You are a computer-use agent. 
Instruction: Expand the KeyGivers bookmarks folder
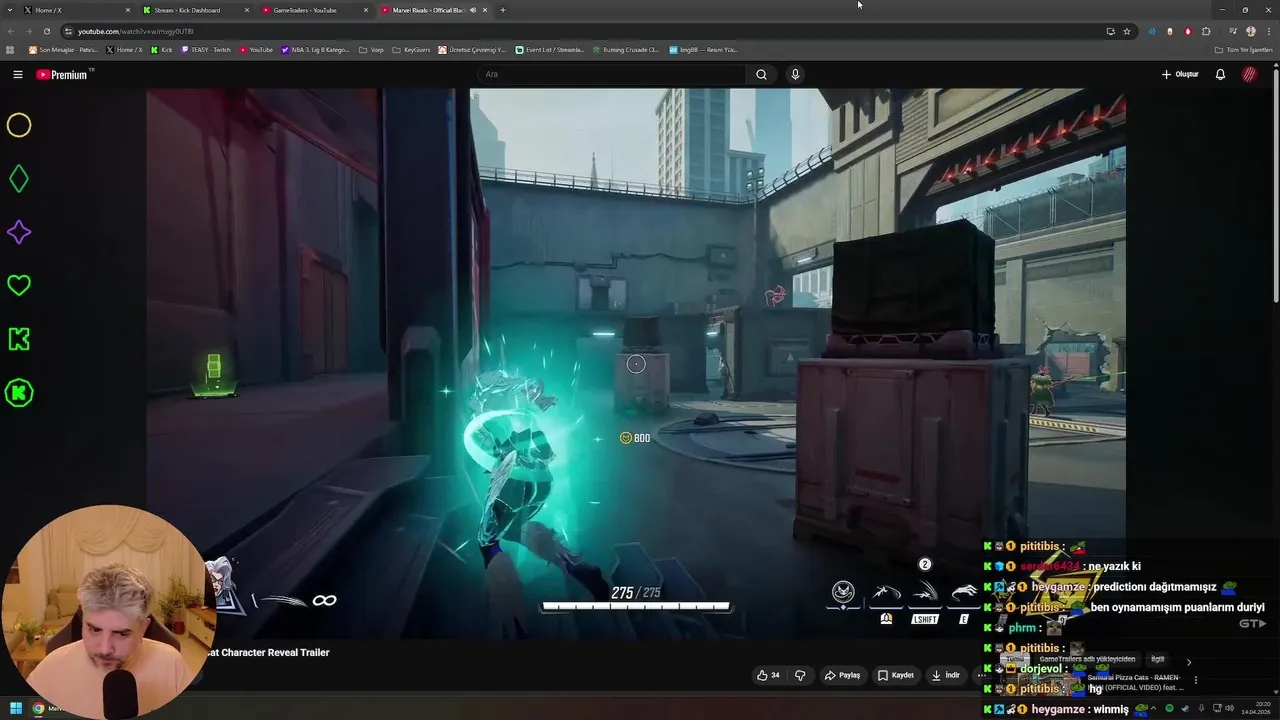coord(411,49)
